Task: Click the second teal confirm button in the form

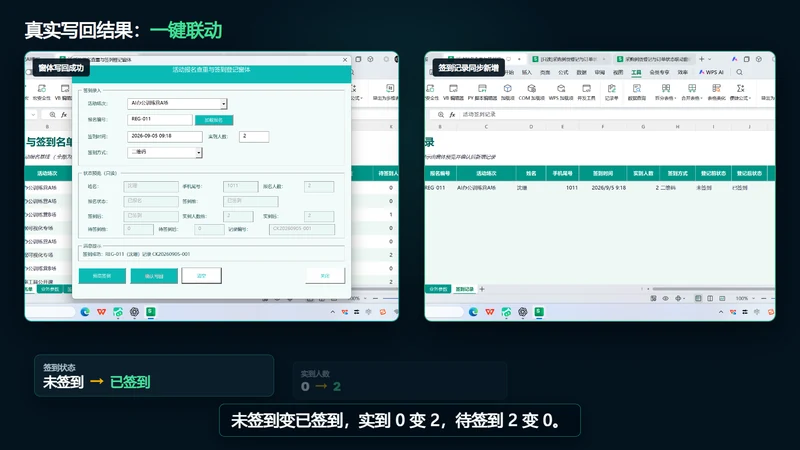Action: pyautogui.click(x=154, y=276)
